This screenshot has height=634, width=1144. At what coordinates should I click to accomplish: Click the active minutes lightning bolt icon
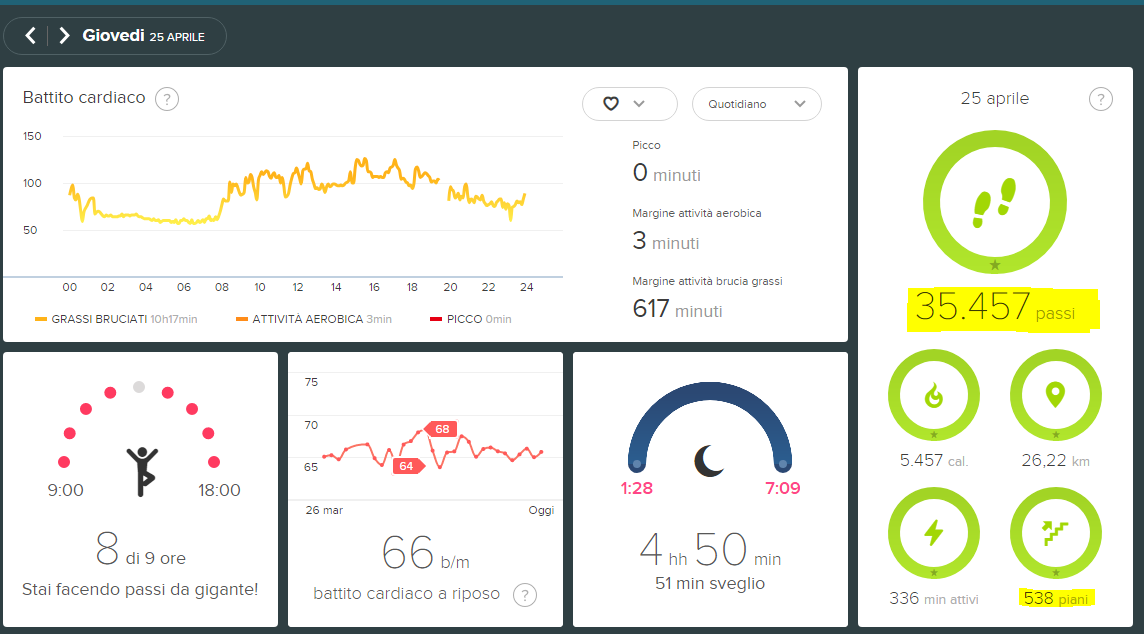[x=933, y=533]
